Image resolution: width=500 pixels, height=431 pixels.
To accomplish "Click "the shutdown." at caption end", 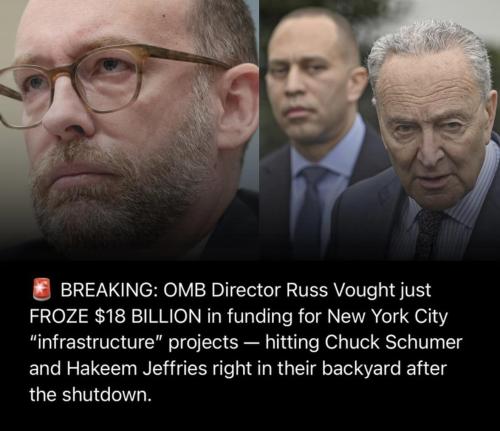I will [88, 394].
